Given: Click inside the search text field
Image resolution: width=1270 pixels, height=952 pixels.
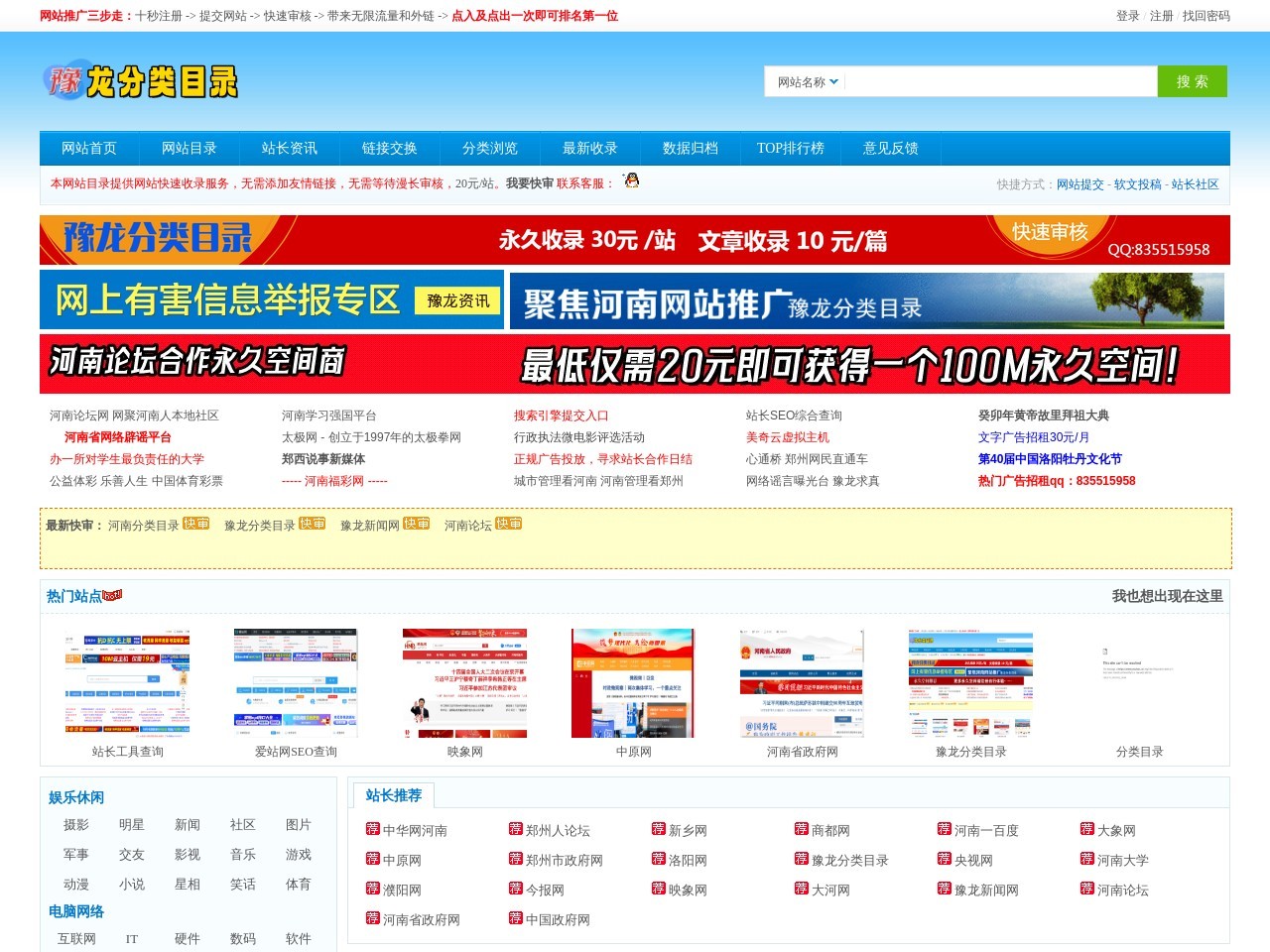Looking at the screenshot, I should click(1000, 82).
